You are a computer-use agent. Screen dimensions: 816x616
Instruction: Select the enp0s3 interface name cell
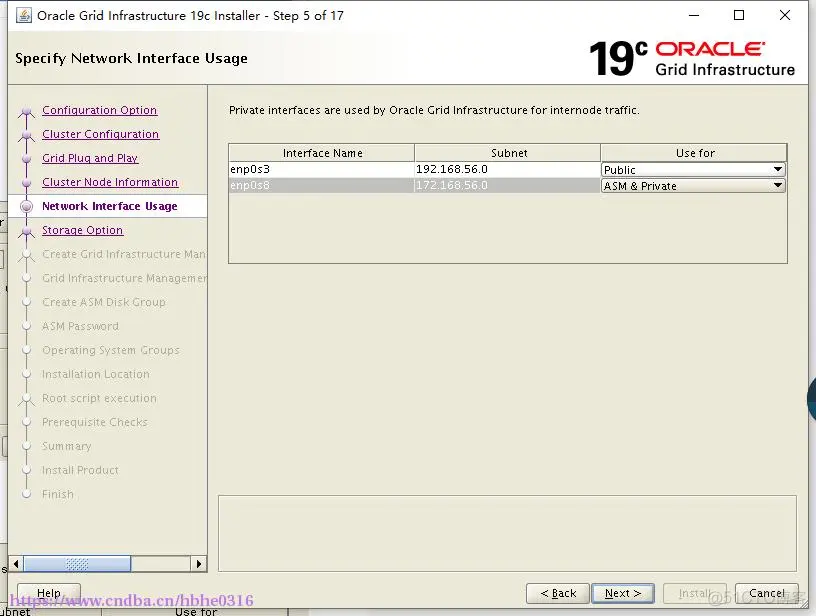pyautogui.click(x=322, y=169)
